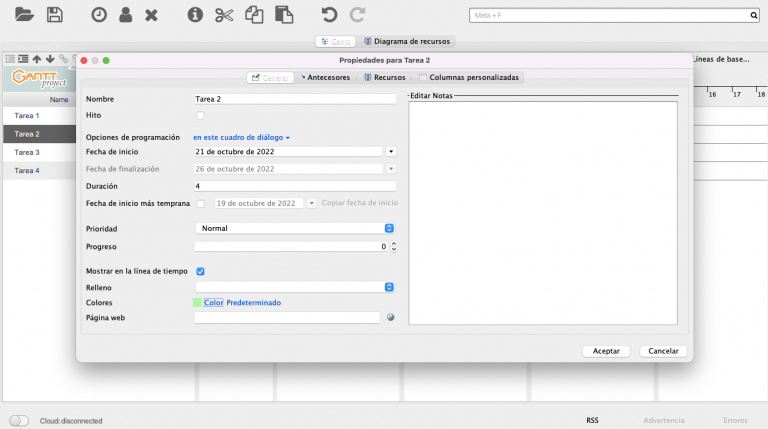Screen dimensions: 768x429
Task: Click the green Color swatch
Action: [x=197, y=302]
